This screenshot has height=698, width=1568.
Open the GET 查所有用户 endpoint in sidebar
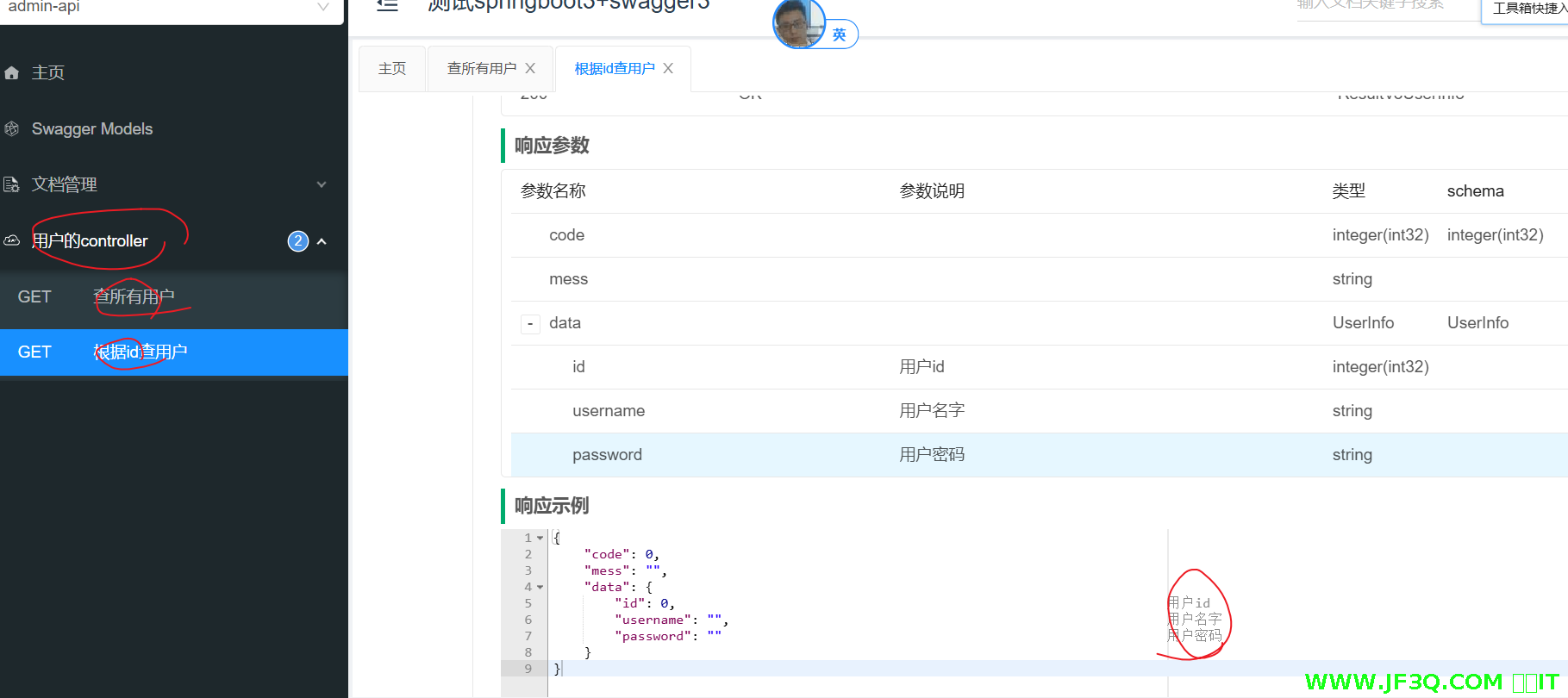[x=134, y=297]
